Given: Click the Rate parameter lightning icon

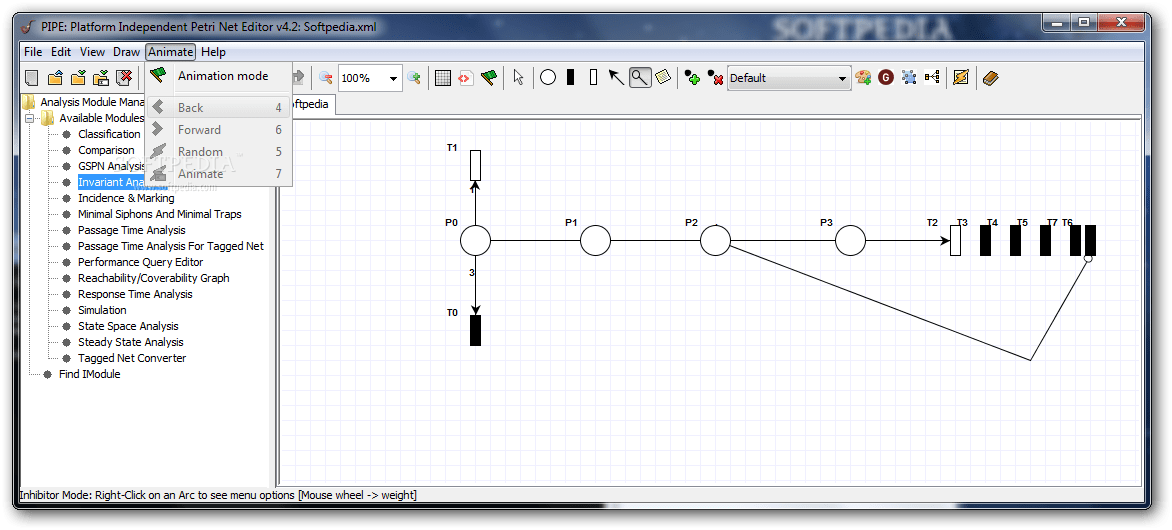Looking at the screenshot, I should coord(961,78).
